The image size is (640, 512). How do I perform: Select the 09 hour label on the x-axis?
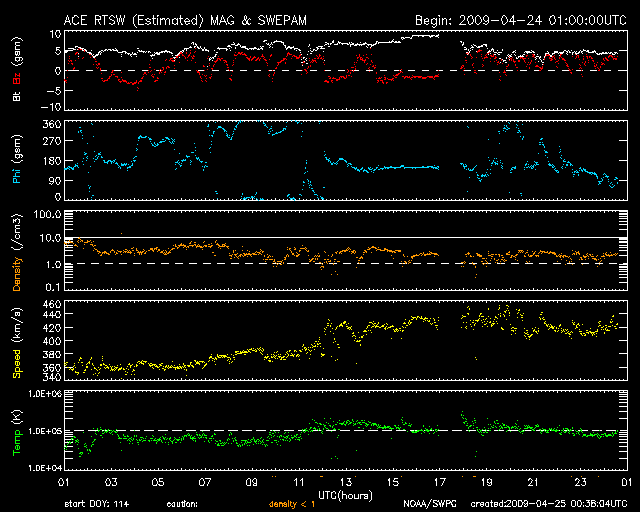tap(252, 483)
